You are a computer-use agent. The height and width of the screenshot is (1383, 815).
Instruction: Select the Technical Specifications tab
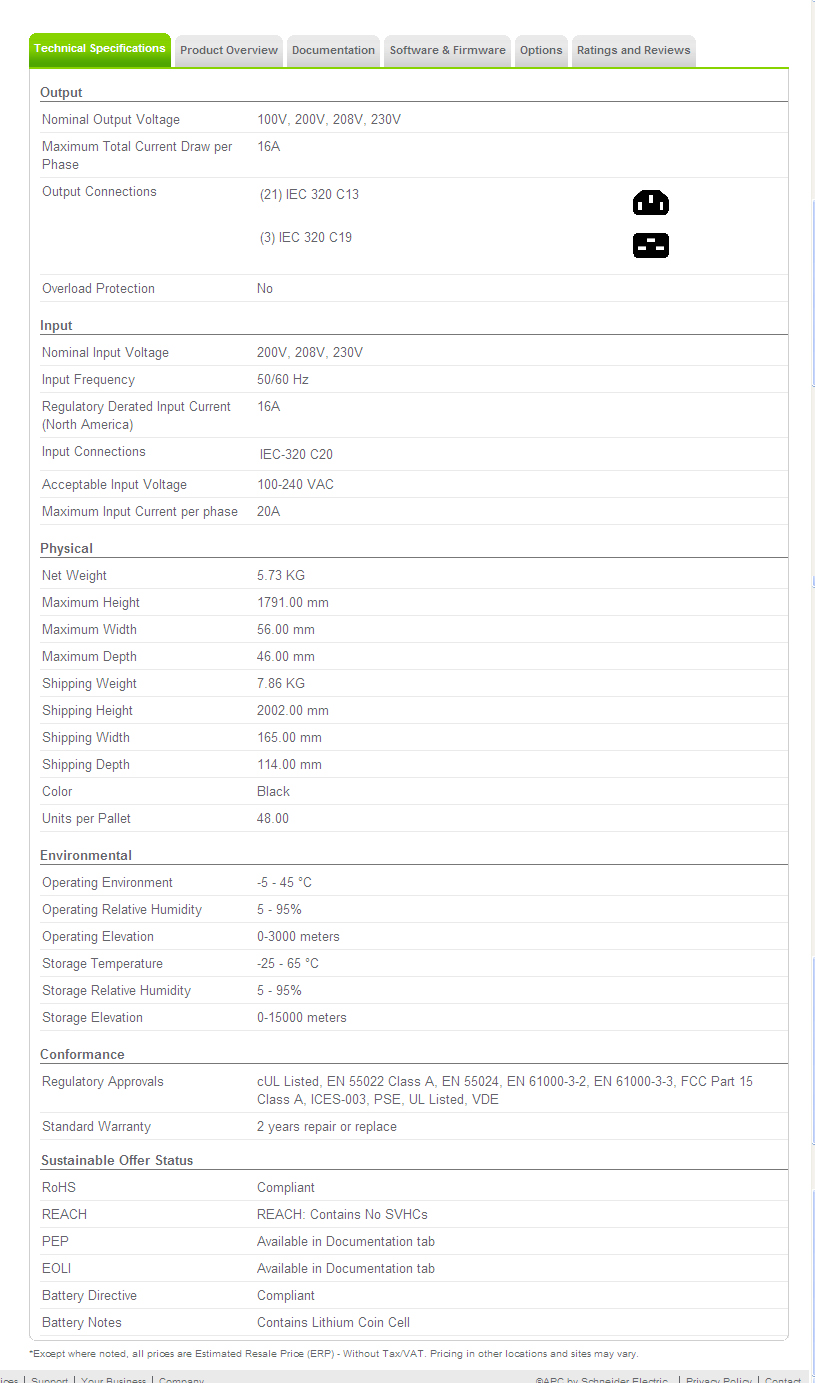tap(100, 49)
